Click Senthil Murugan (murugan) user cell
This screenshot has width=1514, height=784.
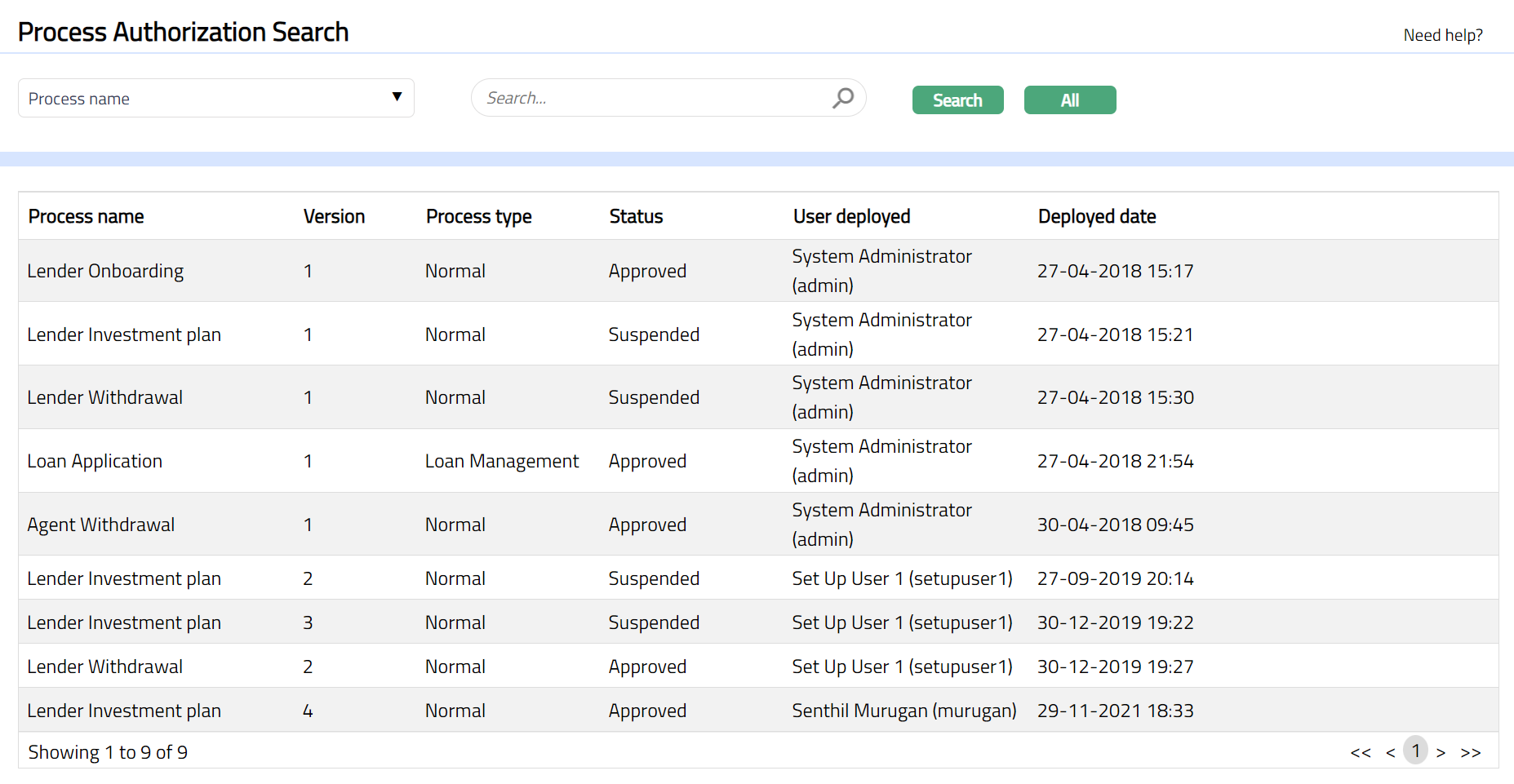click(x=904, y=711)
